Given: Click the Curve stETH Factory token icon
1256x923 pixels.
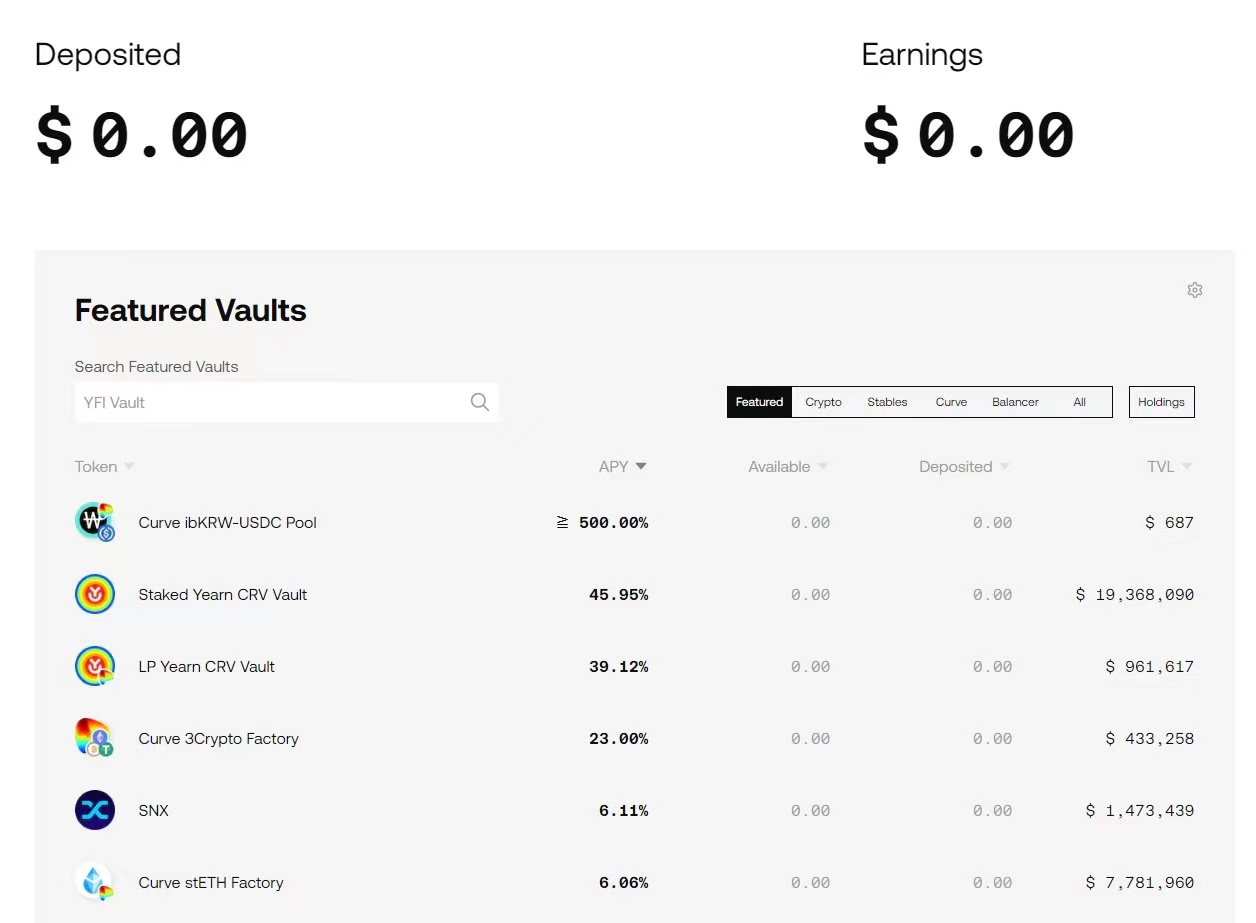Looking at the screenshot, I should [95, 882].
